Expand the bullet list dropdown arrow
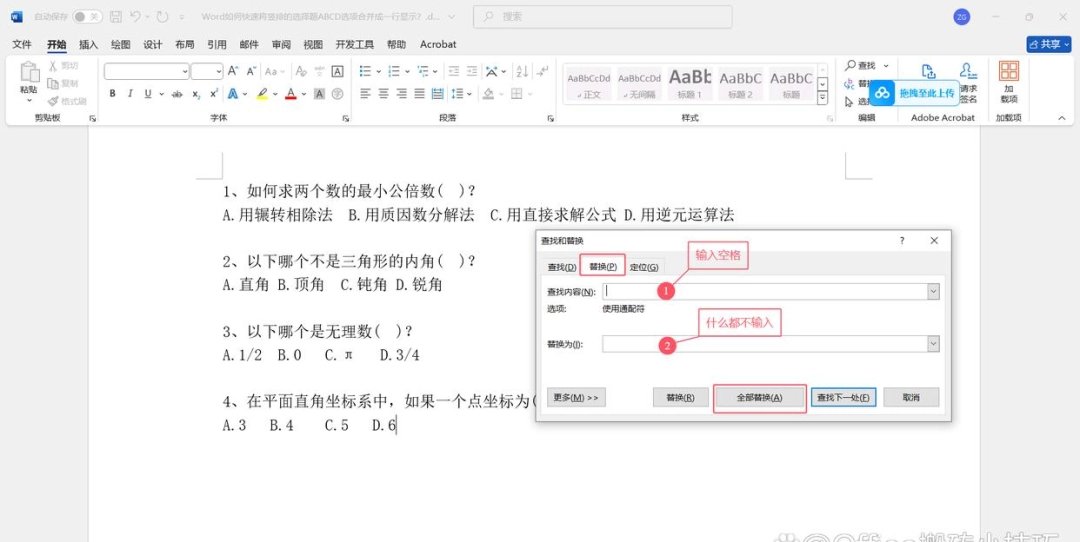This screenshot has height=542, width=1080. pyautogui.click(x=378, y=71)
